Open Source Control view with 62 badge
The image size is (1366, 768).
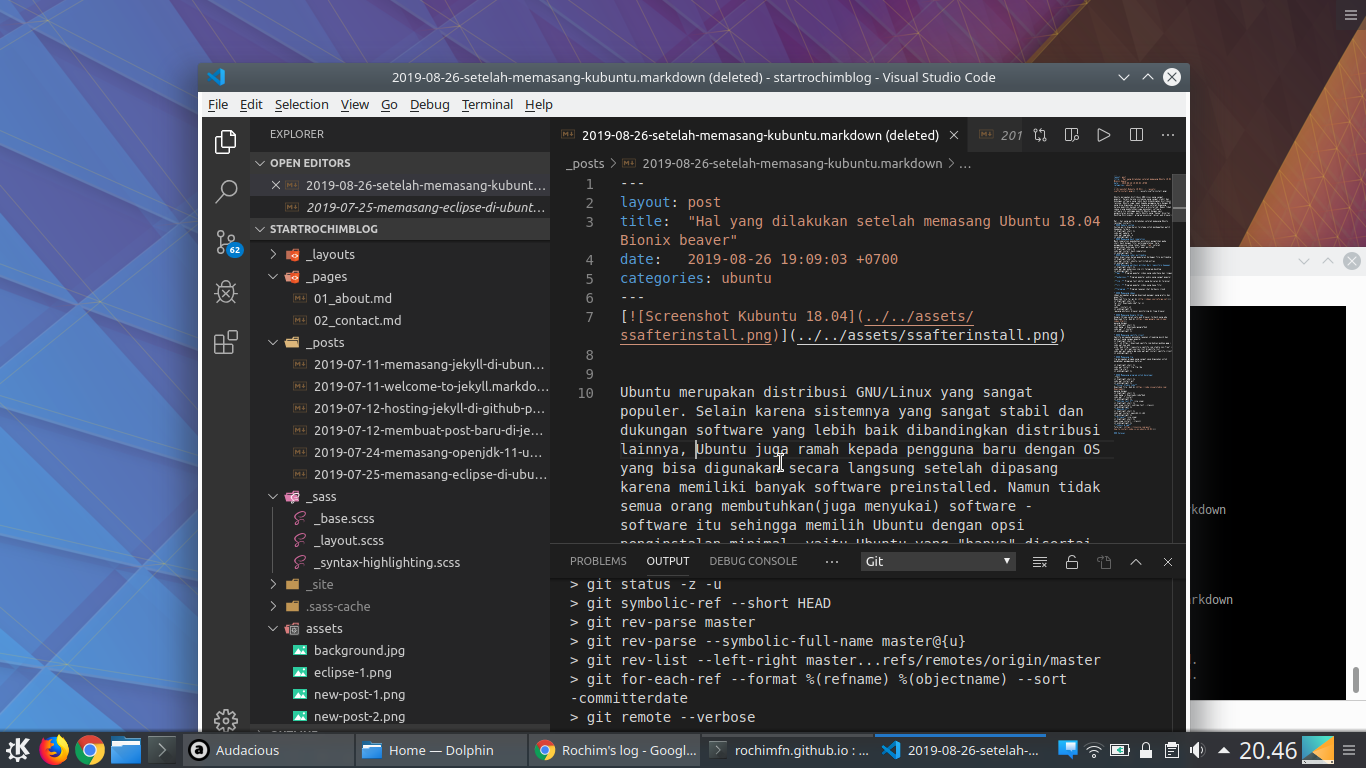(x=226, y=242)
